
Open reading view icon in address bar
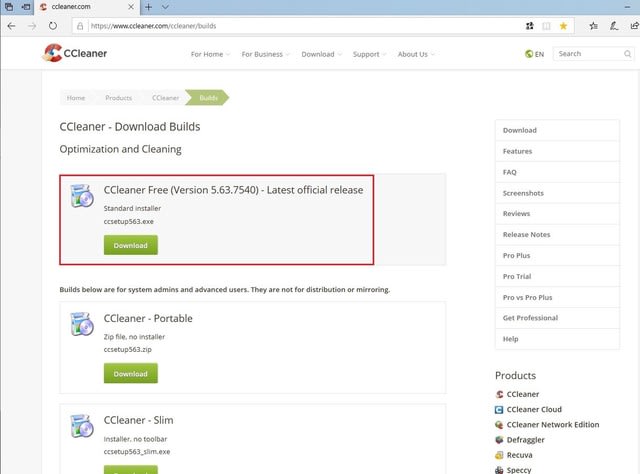click(x=546, y=26)
